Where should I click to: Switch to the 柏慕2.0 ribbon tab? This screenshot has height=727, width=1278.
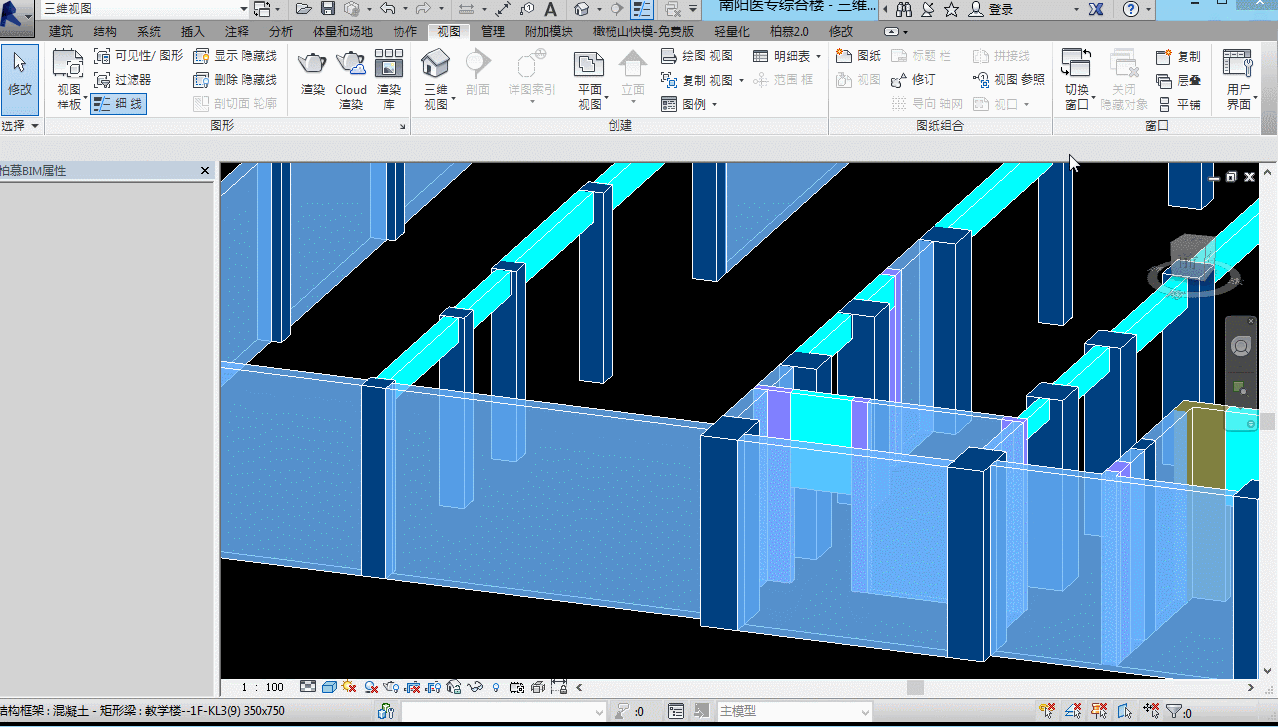pyautogui.click(x=789, y=32)
